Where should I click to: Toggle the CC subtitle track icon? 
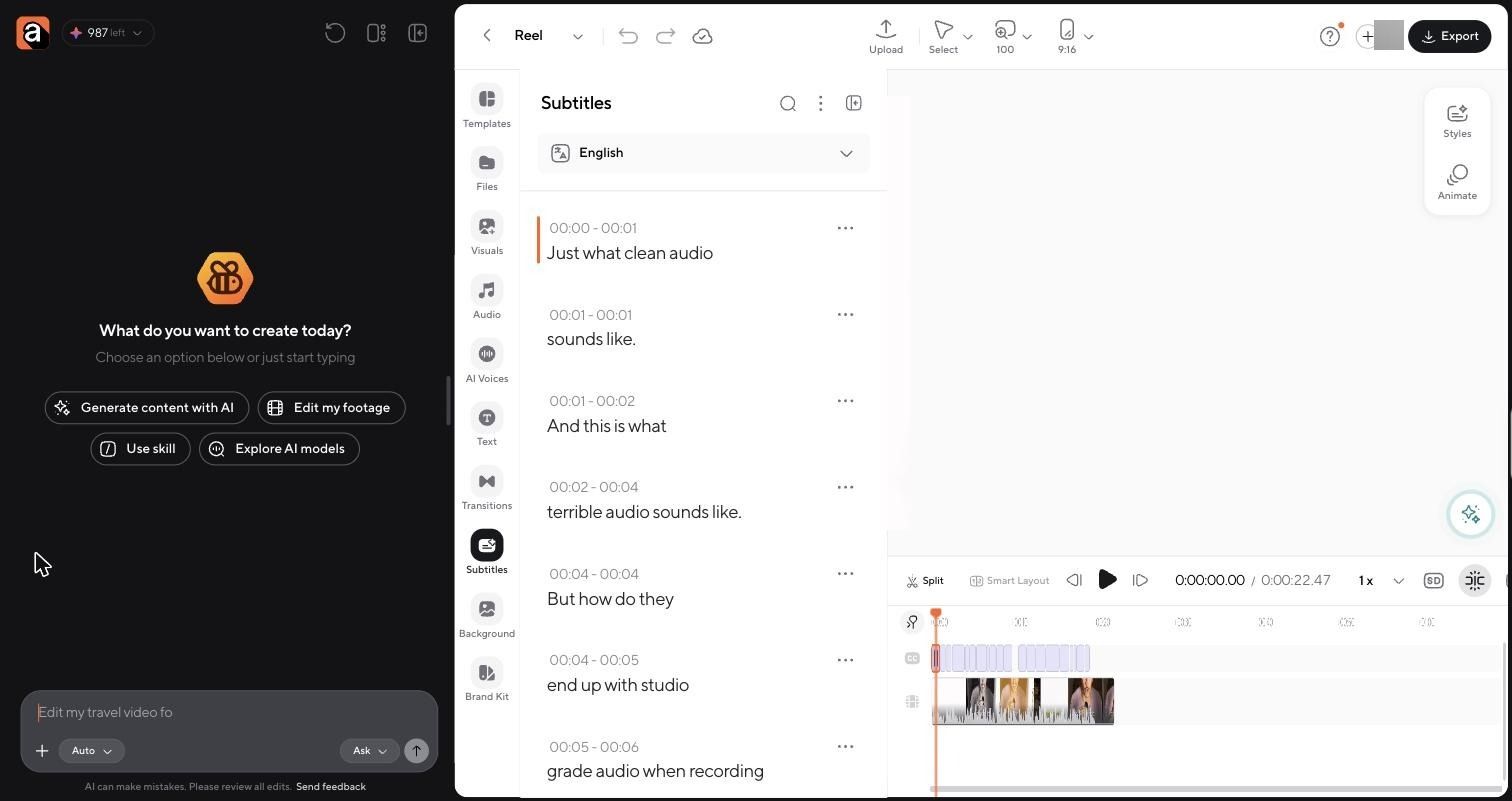click(912, 658)
